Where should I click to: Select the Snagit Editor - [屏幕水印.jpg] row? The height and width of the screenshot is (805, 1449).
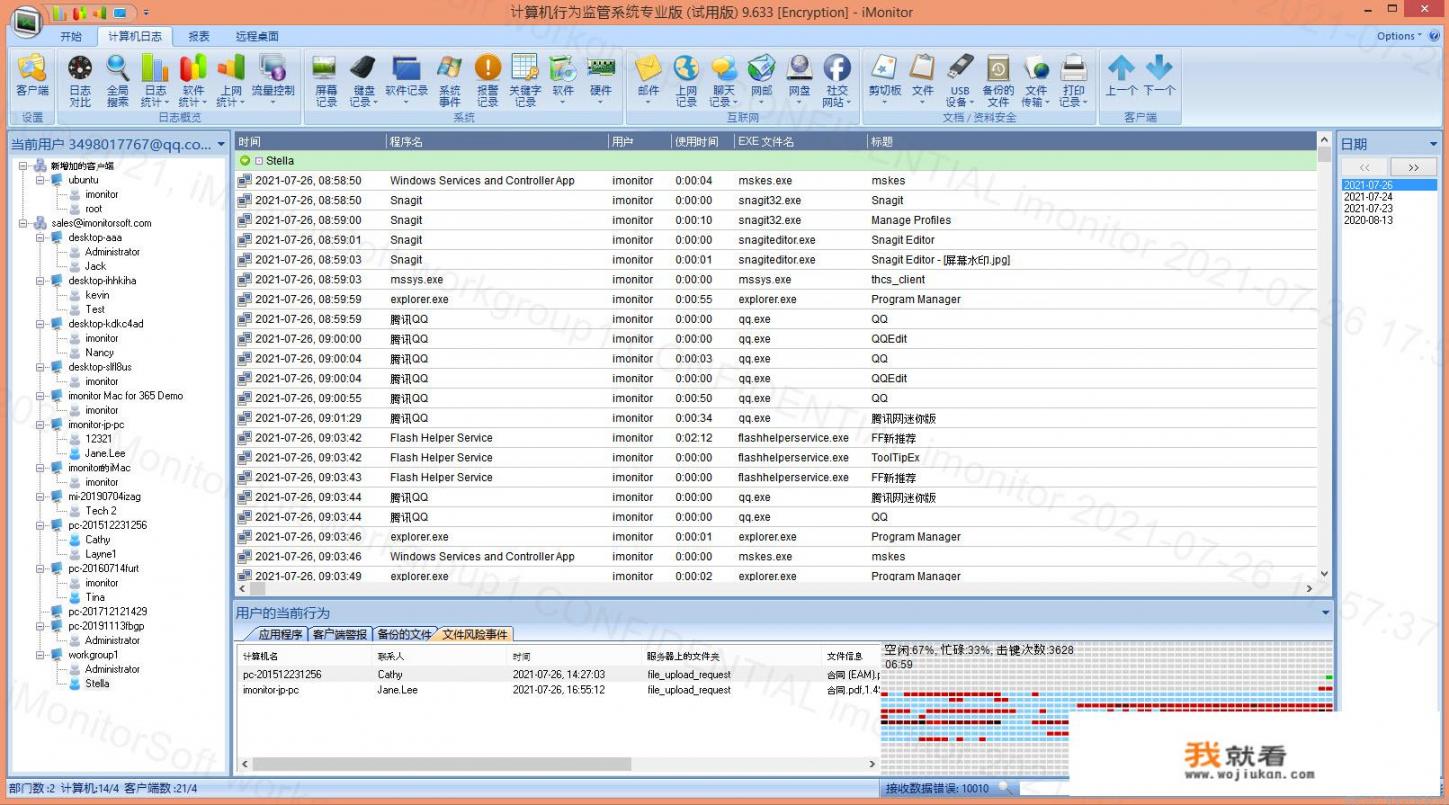click(x=776, y=260)
